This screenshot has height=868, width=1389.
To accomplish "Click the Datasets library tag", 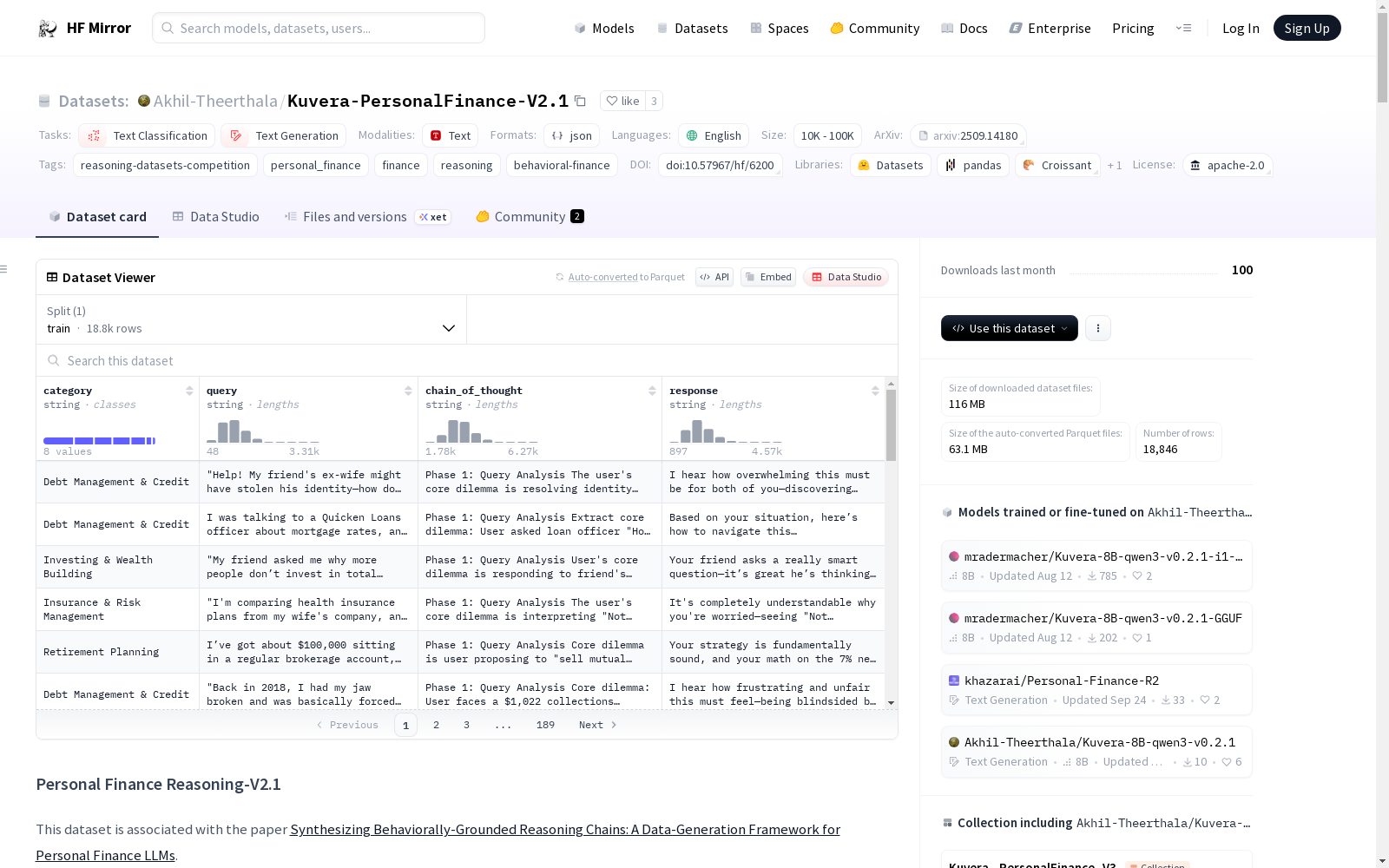I will pos(890,165).
